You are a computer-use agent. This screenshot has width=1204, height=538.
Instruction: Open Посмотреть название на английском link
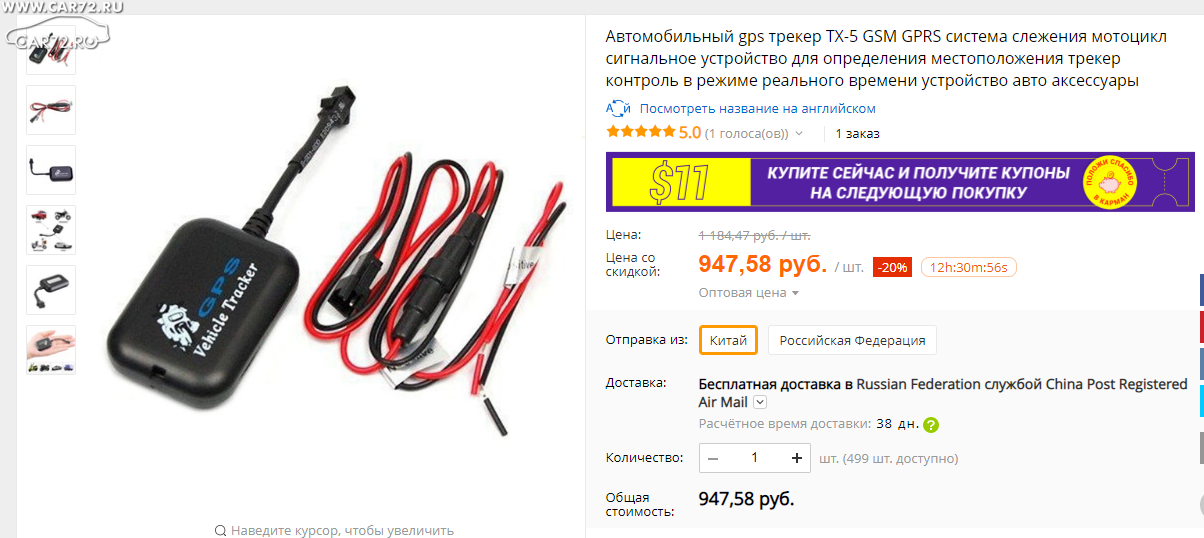758,108
